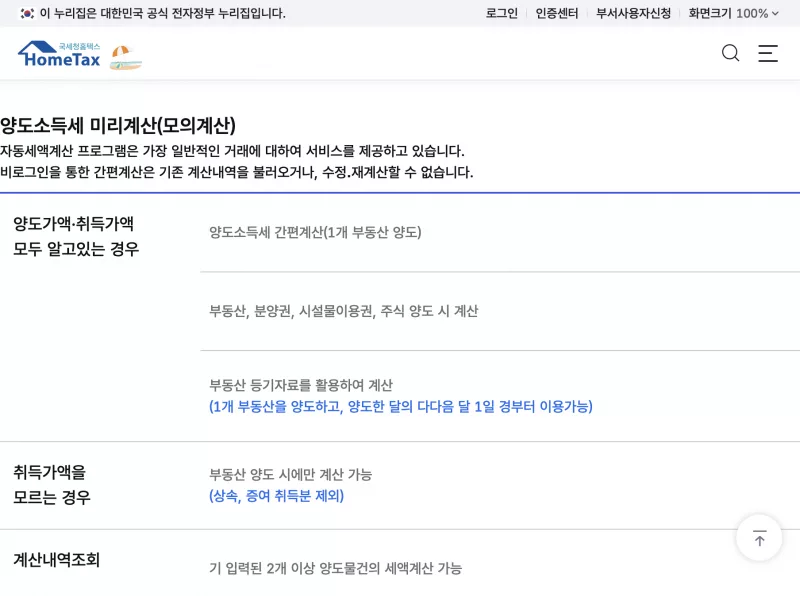Open the search magnifier icon

pos(731,53)
